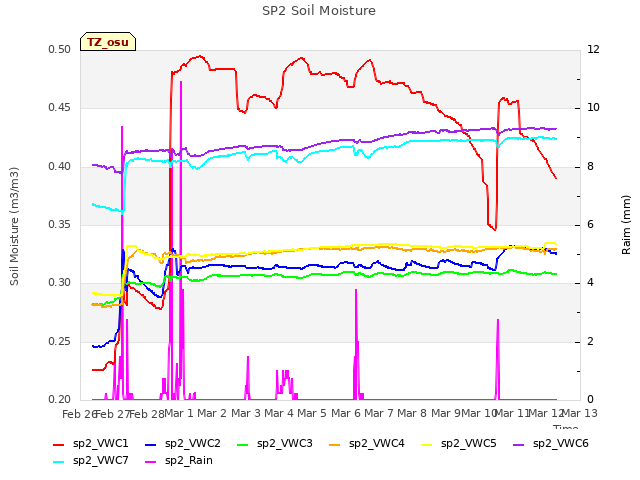Click the Mar 8 date tick label

[x=412, y=413]
